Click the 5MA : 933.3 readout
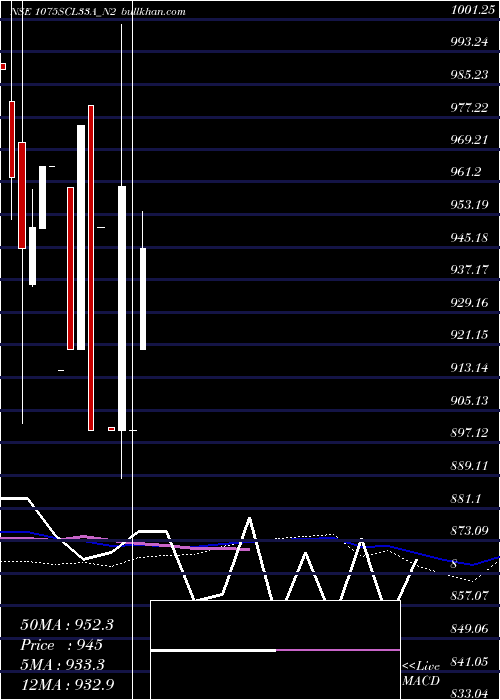500x700 pixels. pos(62,665)
